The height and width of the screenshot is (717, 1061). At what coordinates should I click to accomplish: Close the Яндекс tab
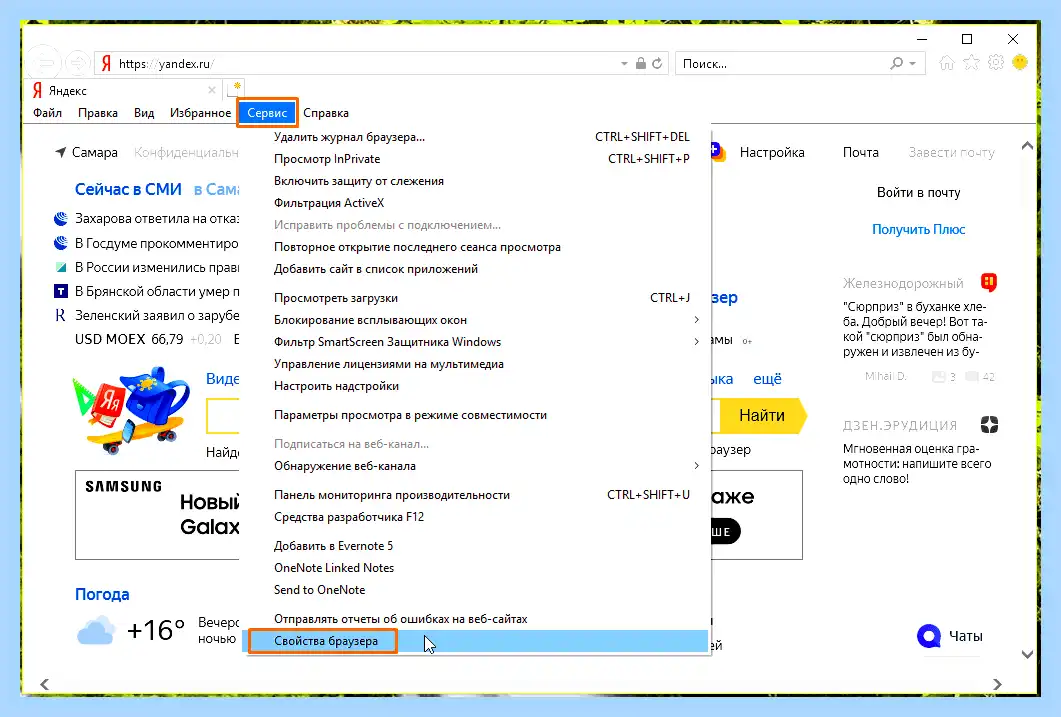pyautogui.click(x=212, y=90)
